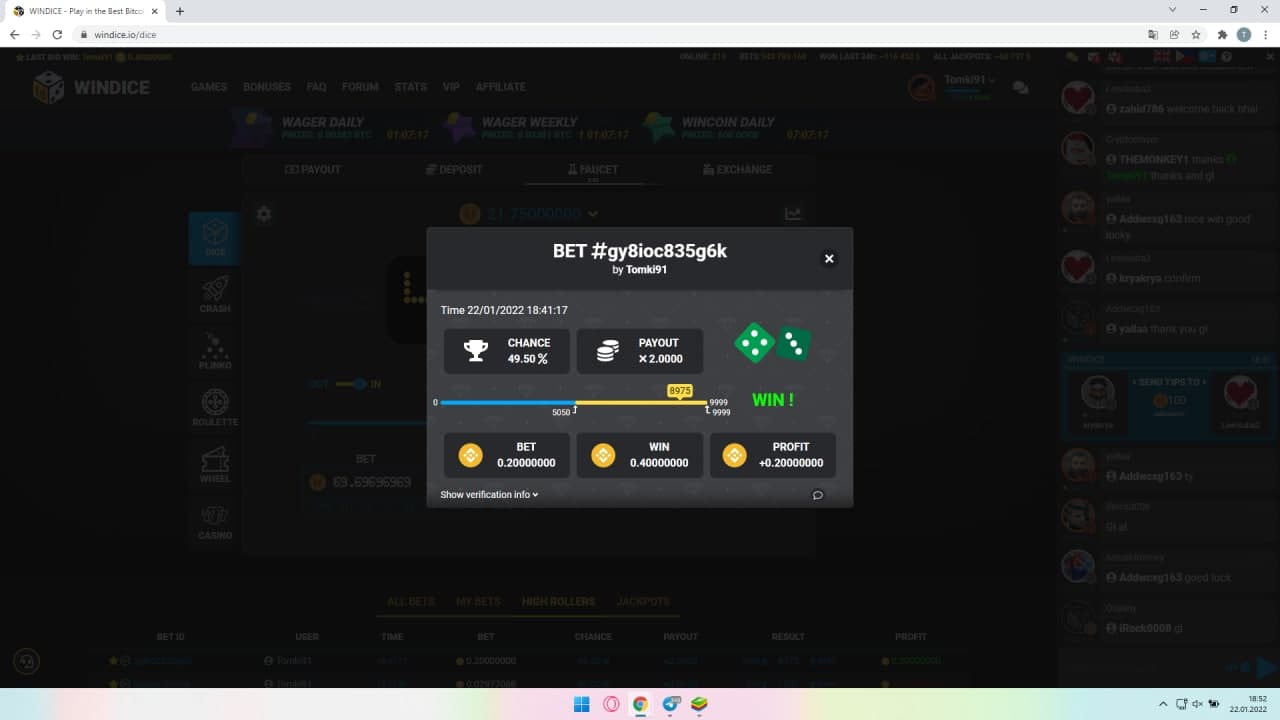Open the statistics chart icon

793,214
